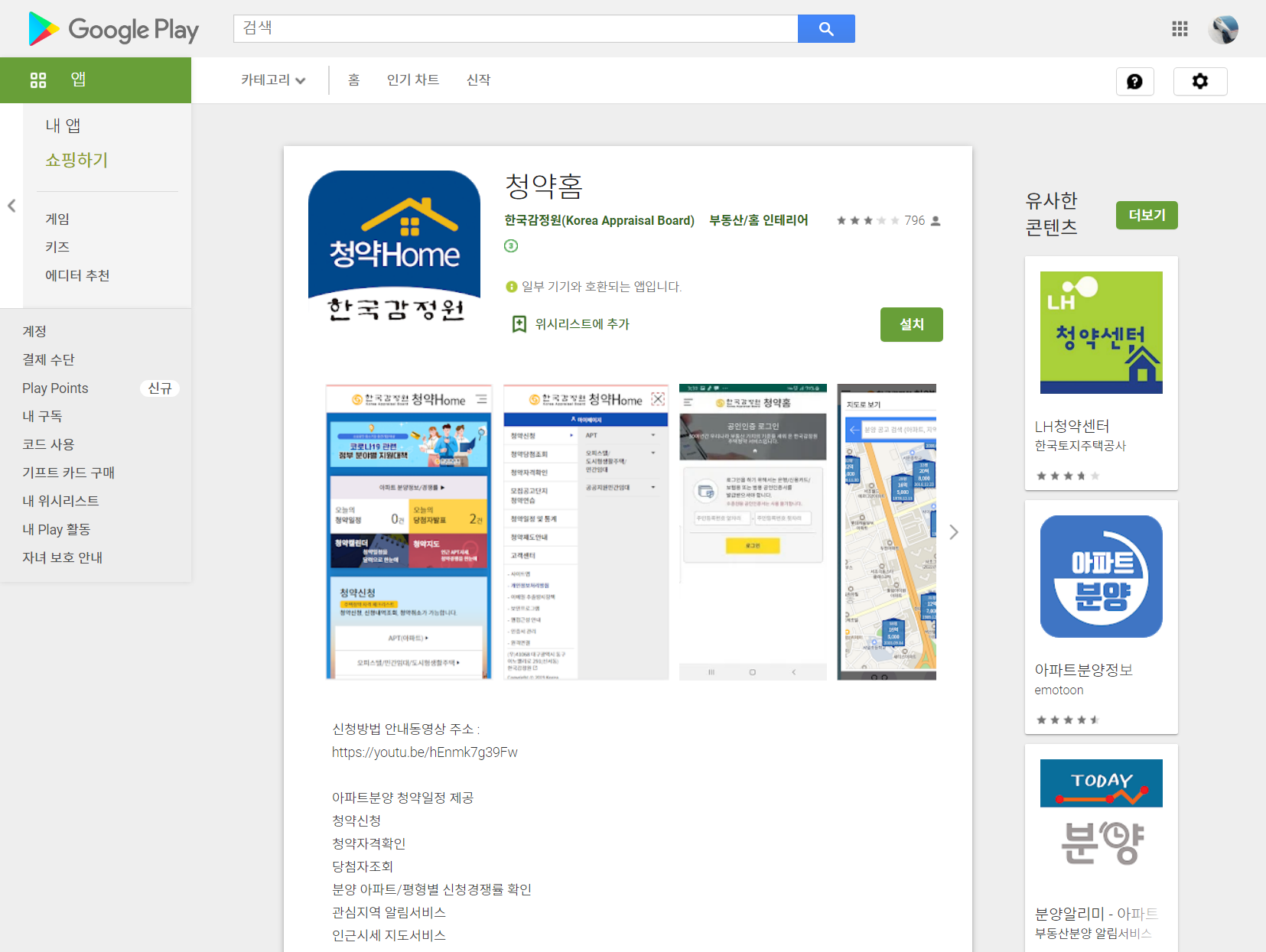Click 위시리스트에 추가 text button
Screen dimensions: 1266x952
[582, 324]
